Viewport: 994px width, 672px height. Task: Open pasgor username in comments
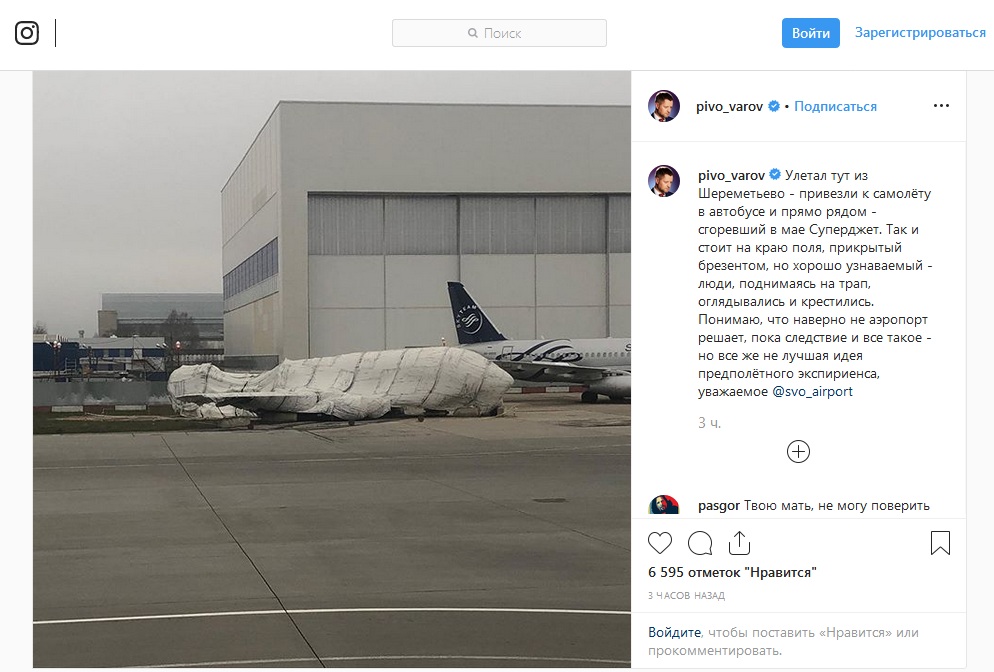point(718,505)
